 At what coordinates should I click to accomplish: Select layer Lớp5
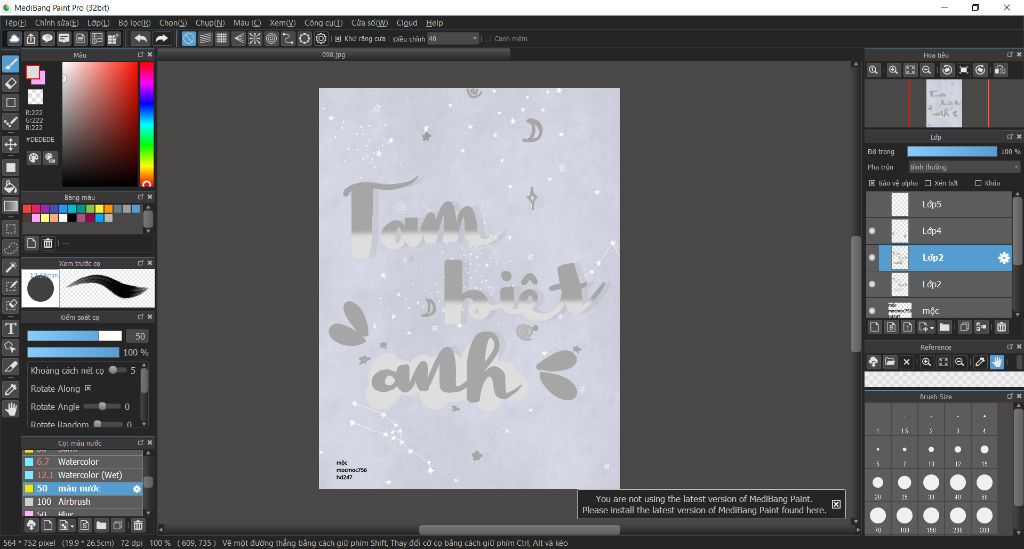(939, 204)
